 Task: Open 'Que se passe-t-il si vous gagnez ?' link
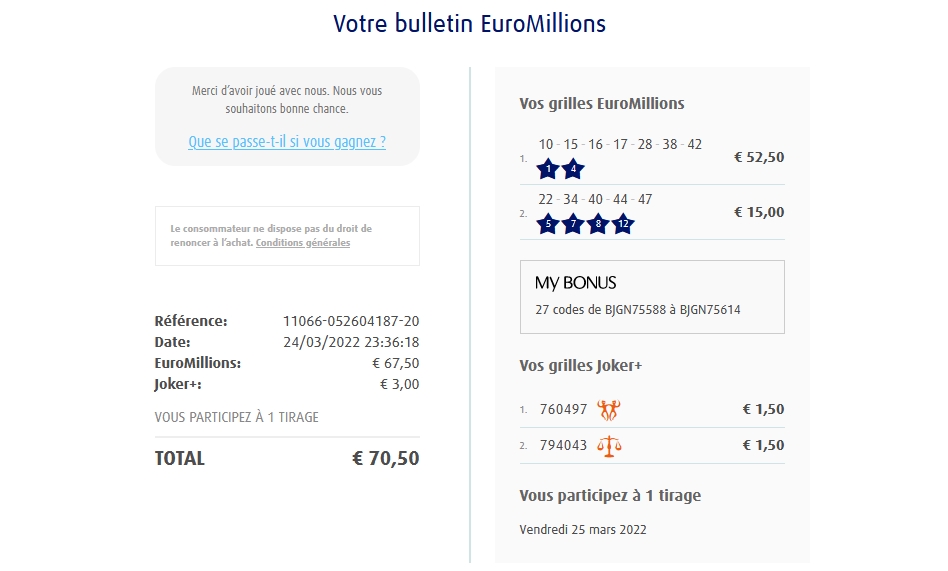287,142
